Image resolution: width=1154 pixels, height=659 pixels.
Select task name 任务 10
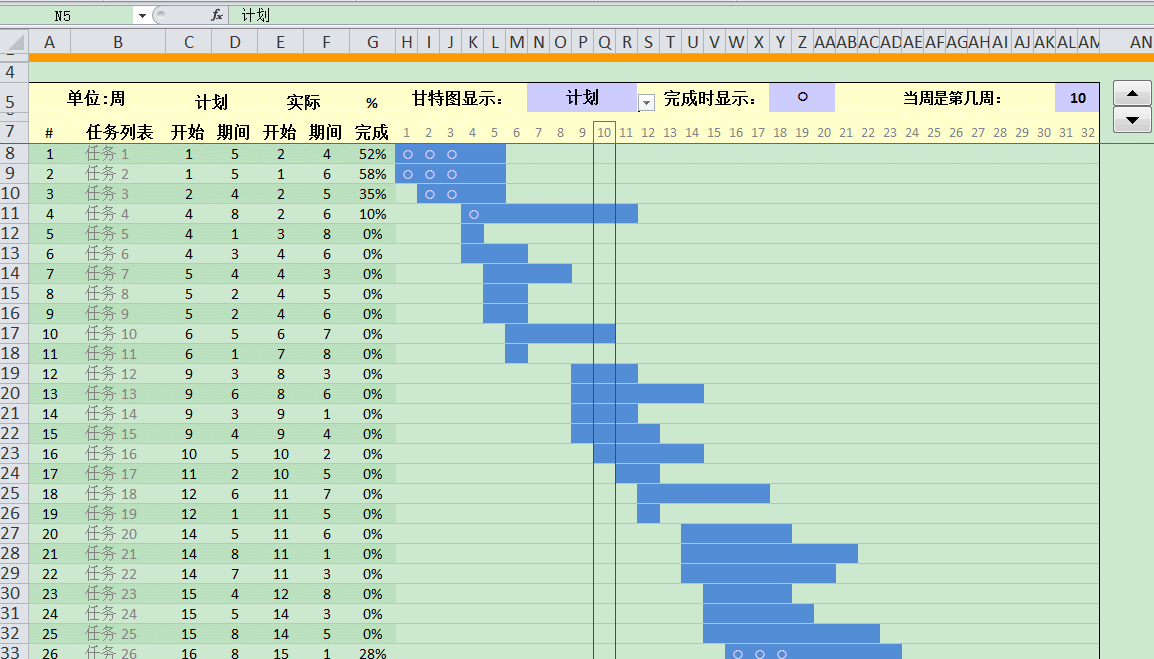click(111, 334)
